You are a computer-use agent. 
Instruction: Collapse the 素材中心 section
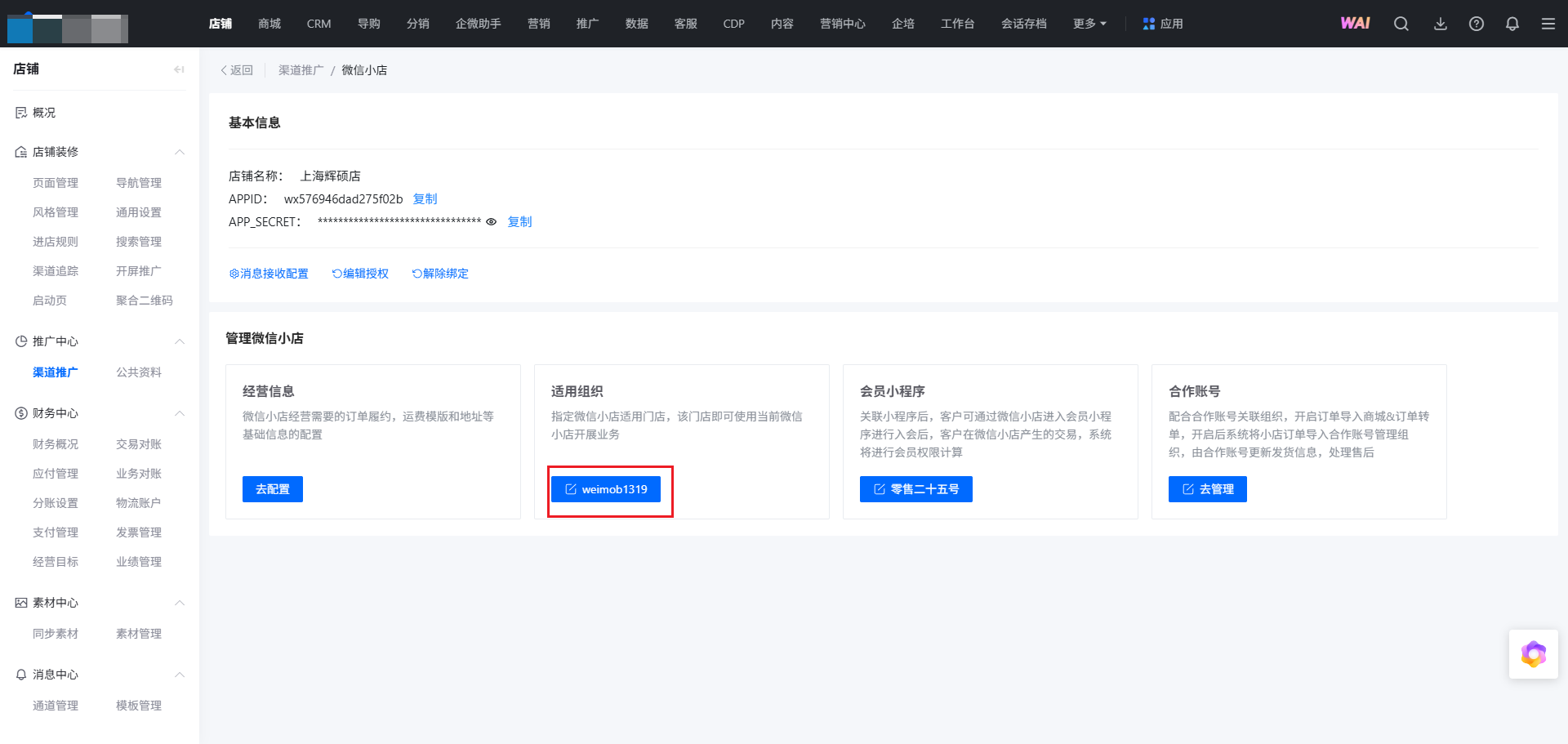[x=180, y=603]
